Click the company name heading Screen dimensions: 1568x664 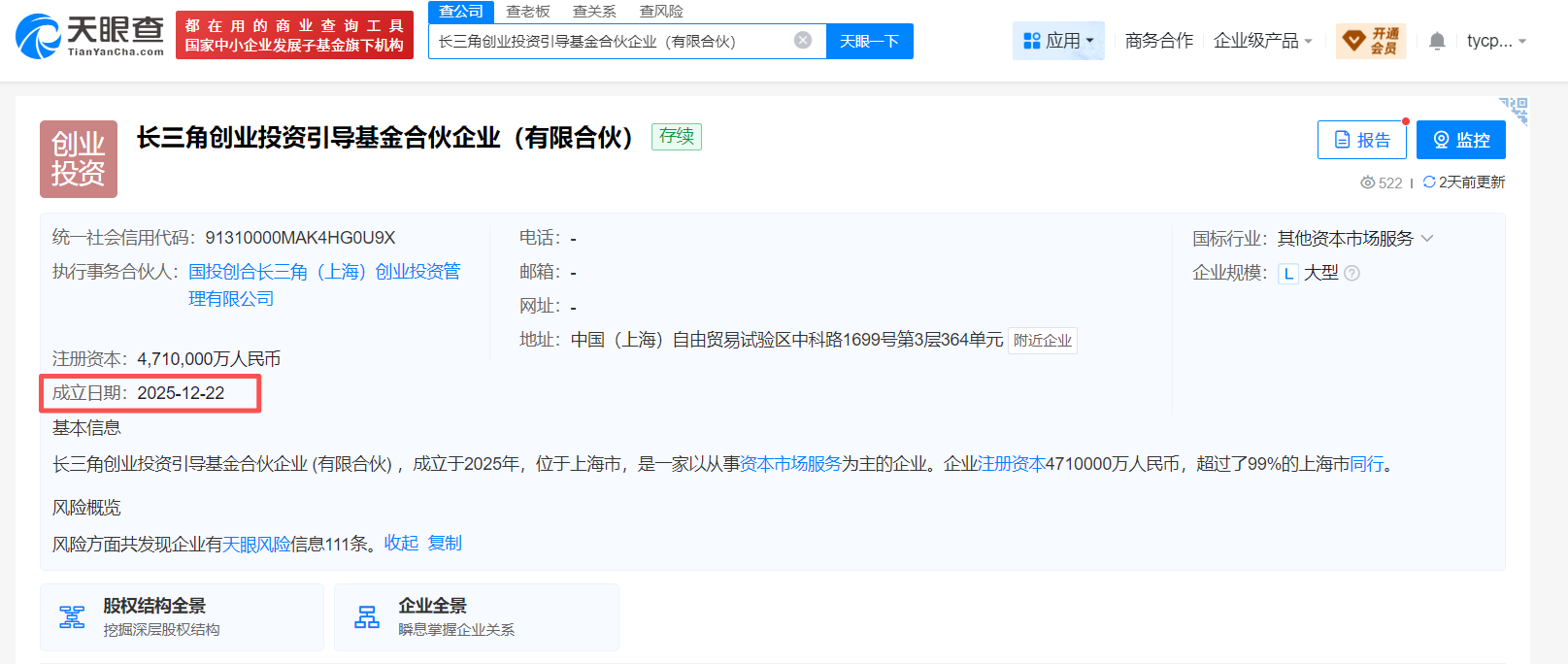click(385, 138)
